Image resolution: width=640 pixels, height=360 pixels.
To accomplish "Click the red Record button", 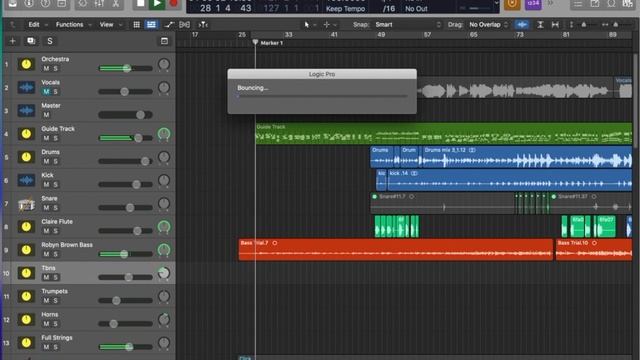I will 173,4.
